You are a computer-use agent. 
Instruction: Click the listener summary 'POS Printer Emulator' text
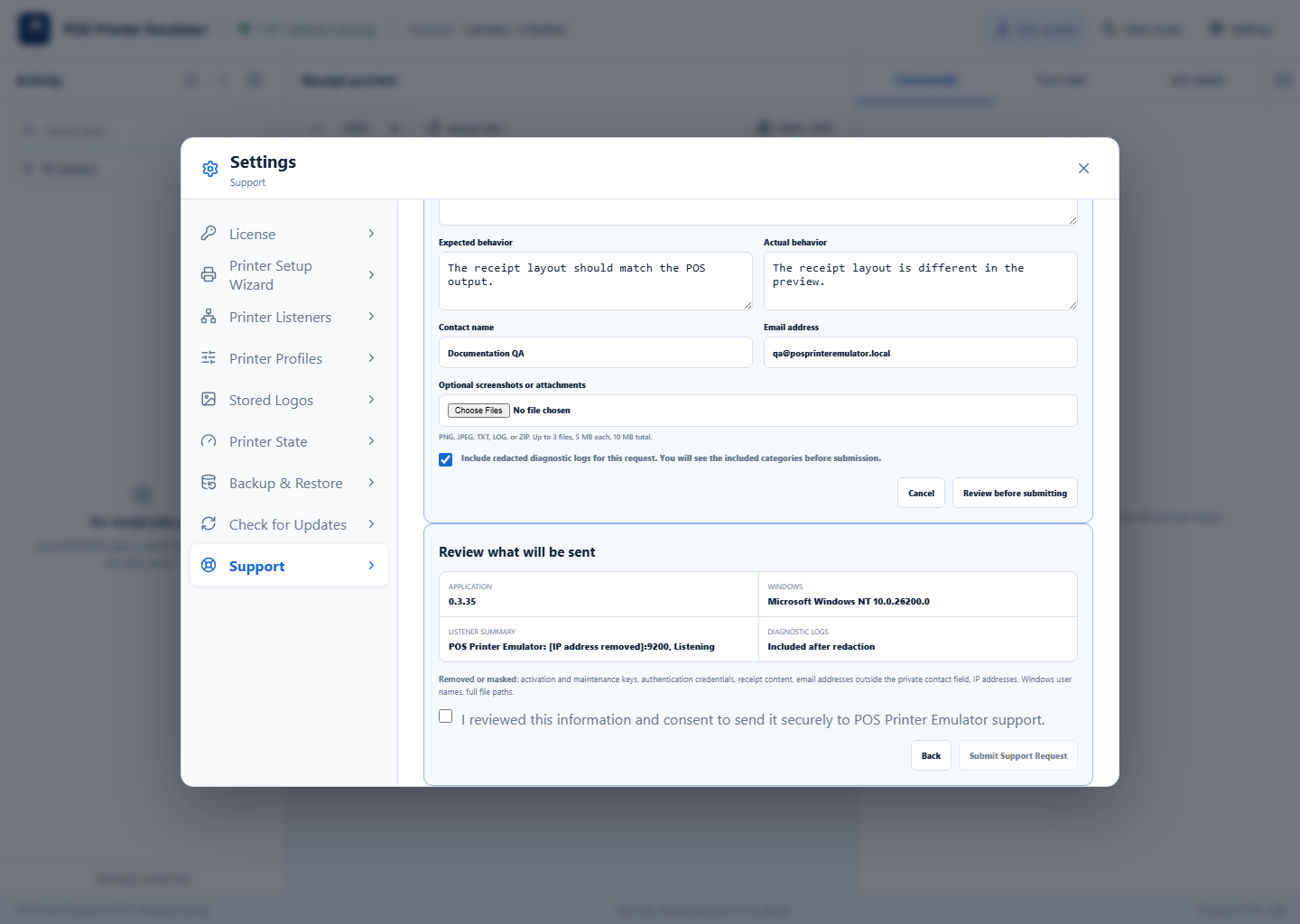click(x=581, y=647)
